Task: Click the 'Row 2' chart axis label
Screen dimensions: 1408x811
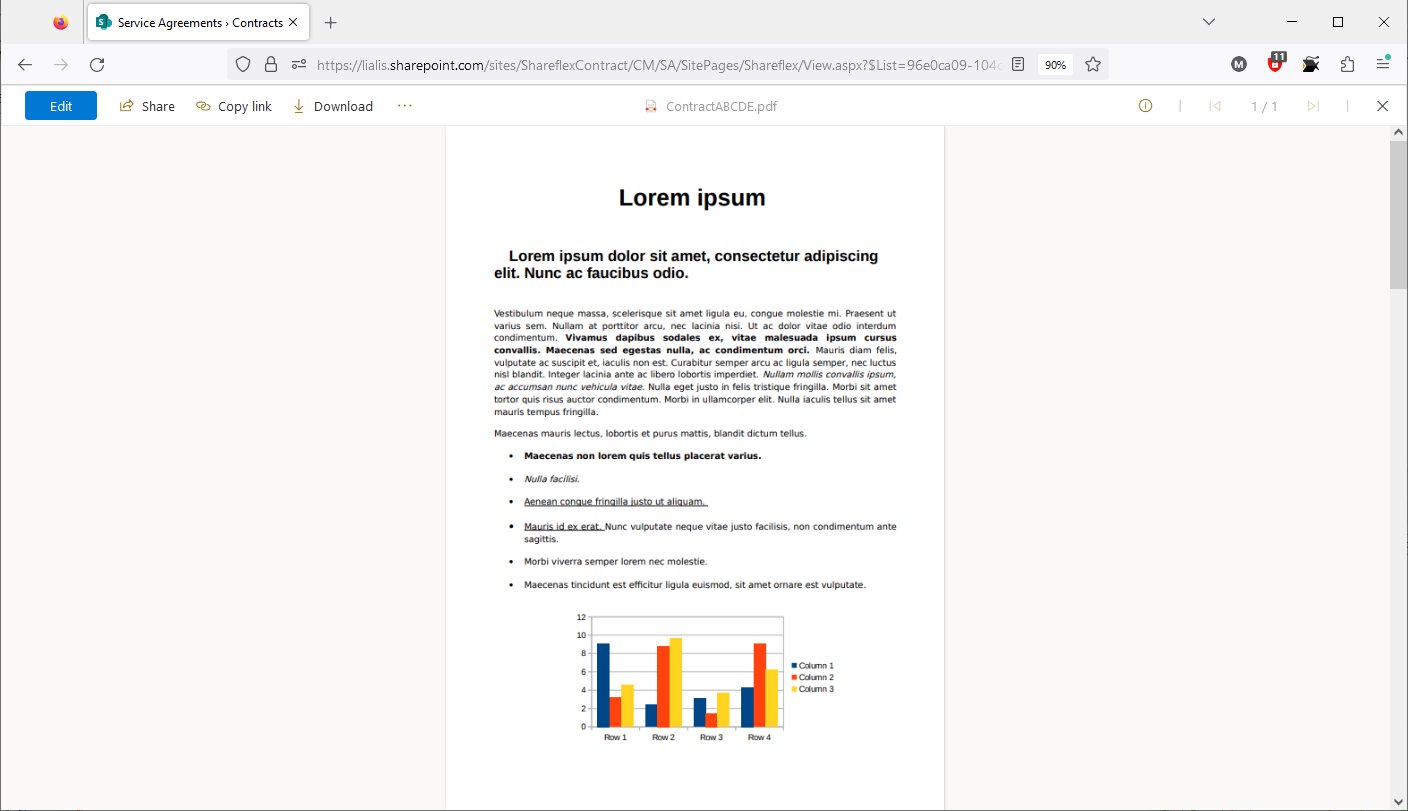Action: point(663,738)
